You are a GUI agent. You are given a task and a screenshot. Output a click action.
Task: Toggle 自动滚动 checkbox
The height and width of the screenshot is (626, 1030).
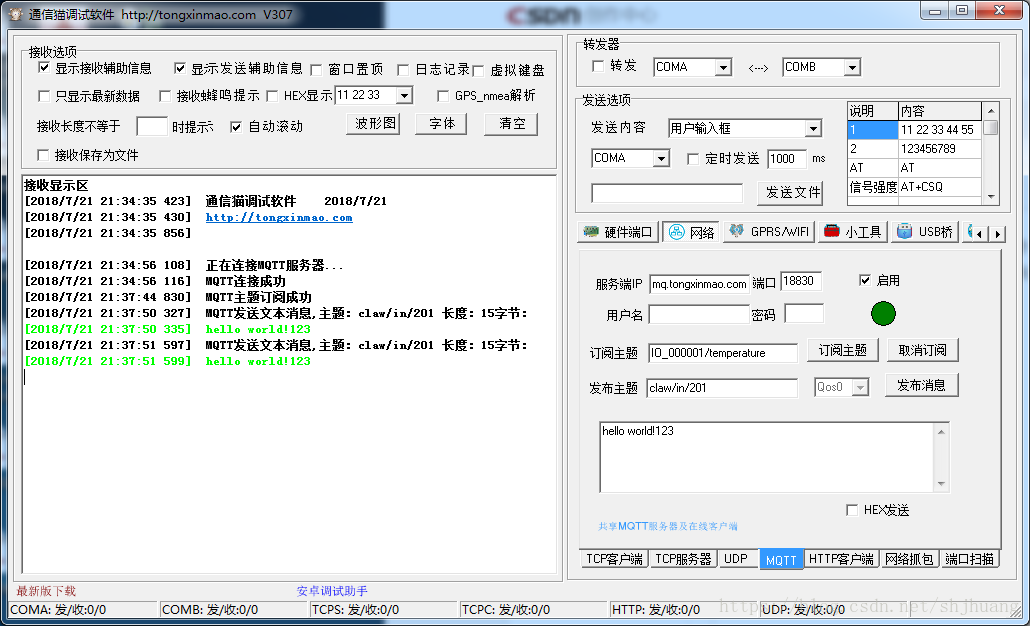236,127
